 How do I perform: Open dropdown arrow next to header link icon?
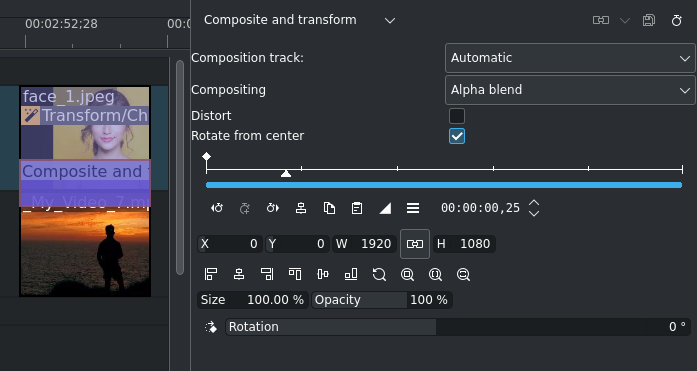tap(625, 20)
